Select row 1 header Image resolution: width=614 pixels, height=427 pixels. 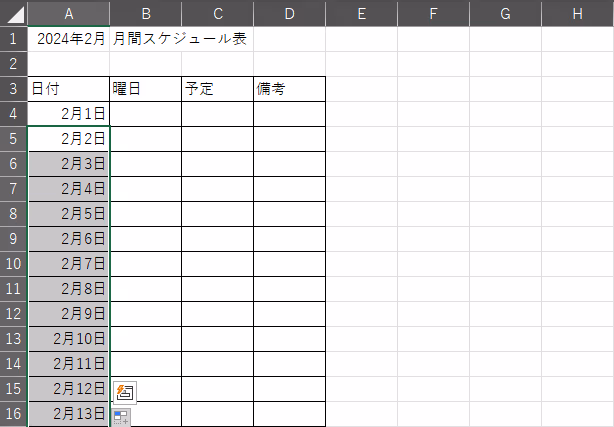[13, 39]
